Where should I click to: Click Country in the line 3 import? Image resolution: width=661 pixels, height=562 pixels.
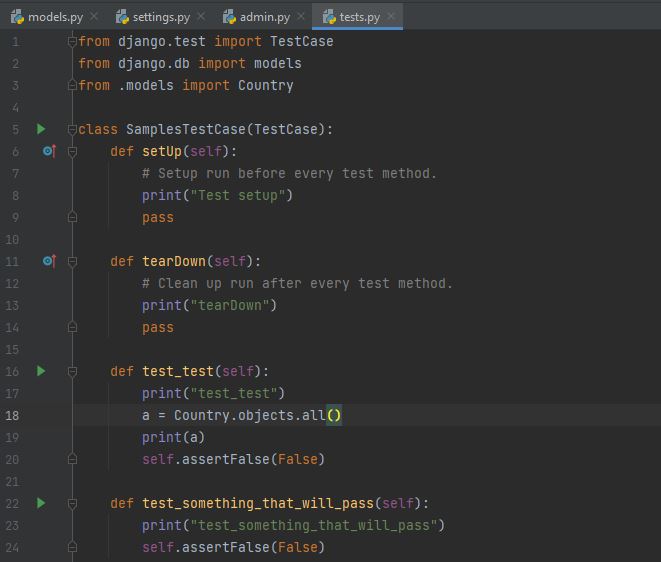[266, 85]
